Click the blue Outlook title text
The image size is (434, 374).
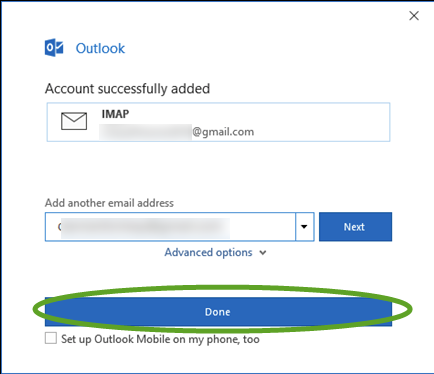pyautogui.click(x=100, y=48)
